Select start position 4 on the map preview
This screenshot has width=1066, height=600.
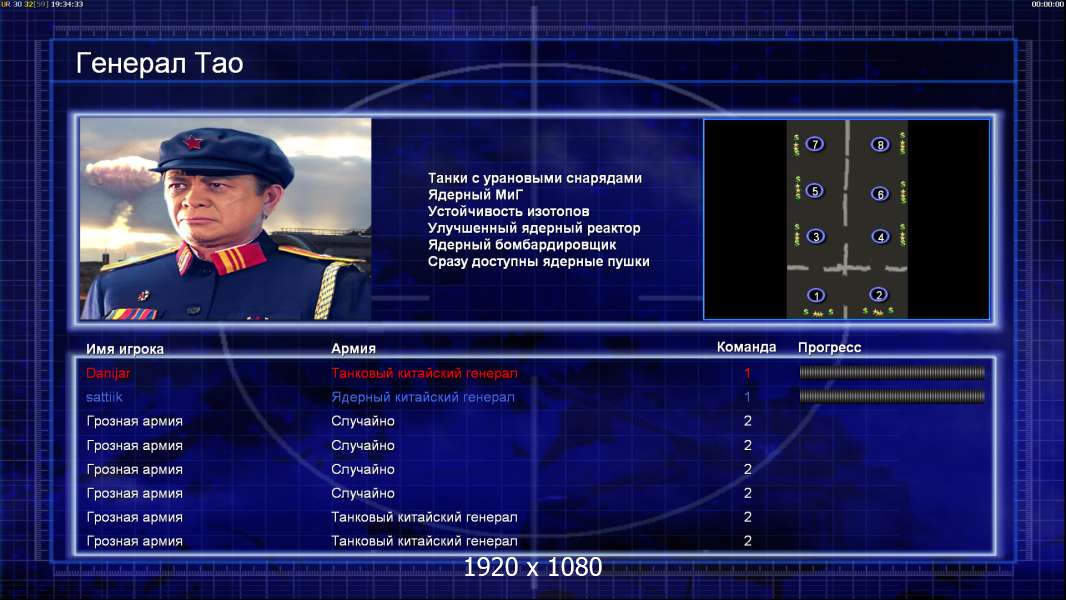[x=880, y=236]
